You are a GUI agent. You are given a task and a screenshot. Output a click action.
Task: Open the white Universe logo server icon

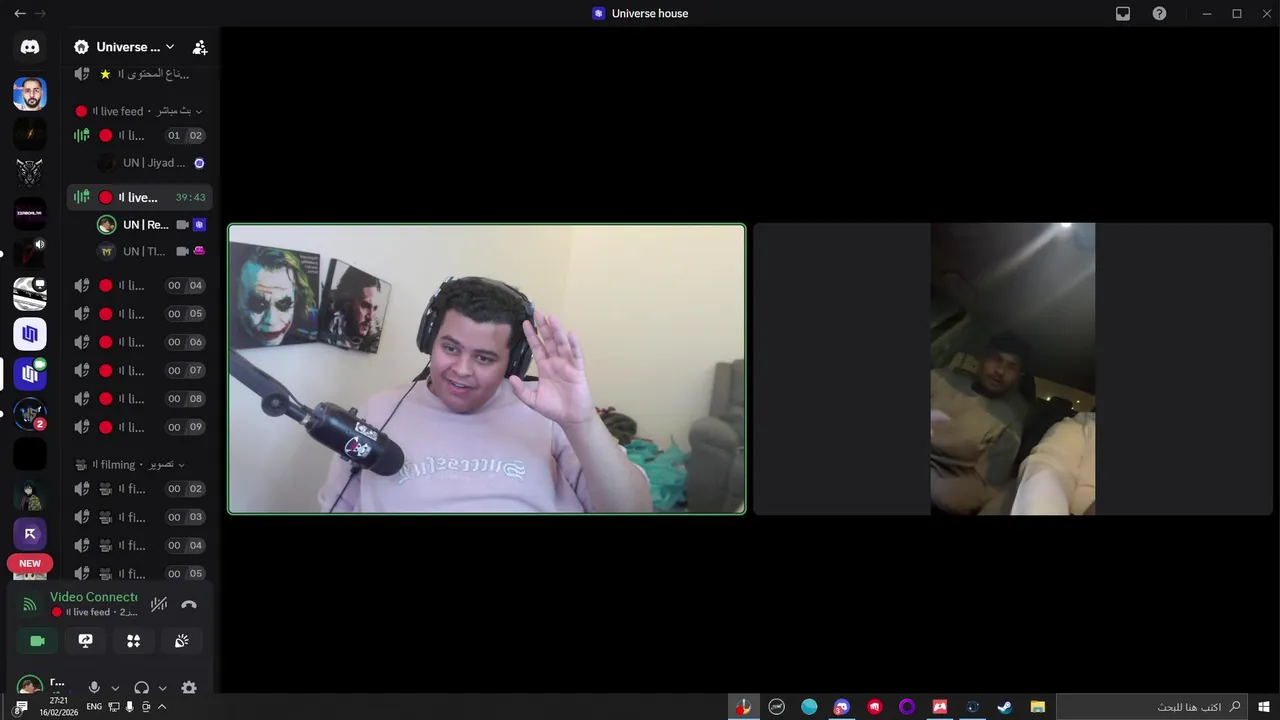click(30, 334)
